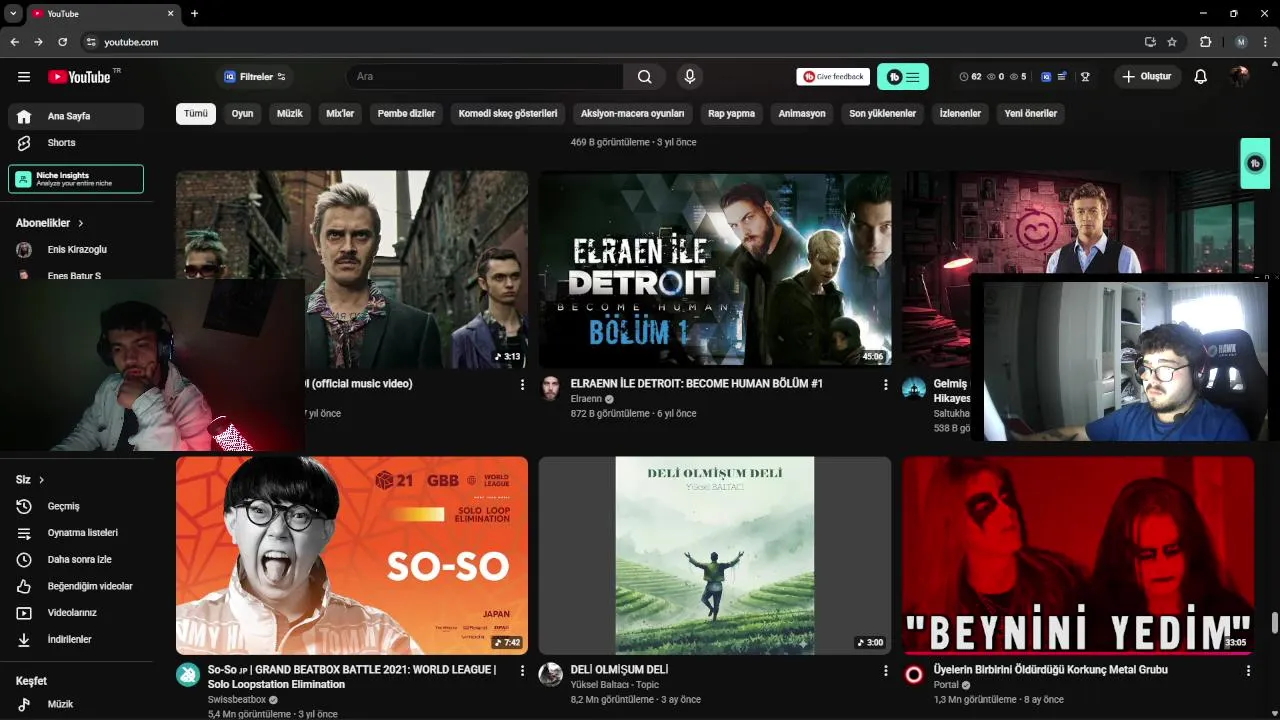
Task: Open the notifications bell
Action: (x=1201, y=77)
